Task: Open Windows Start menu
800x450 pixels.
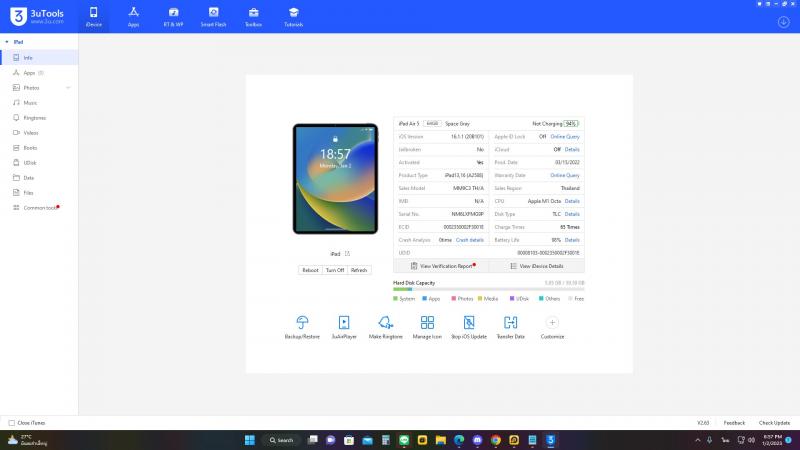Action: 249,440
